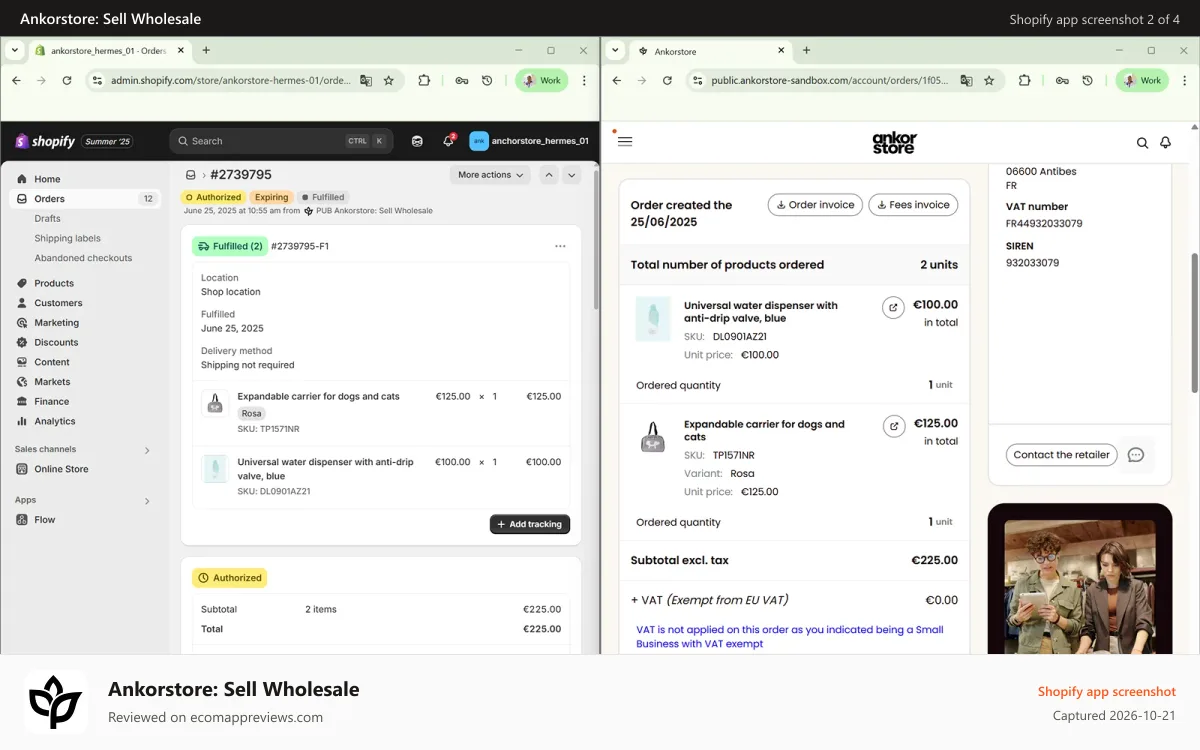Viewport: 1200px width, 750px height.
Task: Open Extensions puzzle icon in Ankorstore window
Action: (x=1024, y=81)
